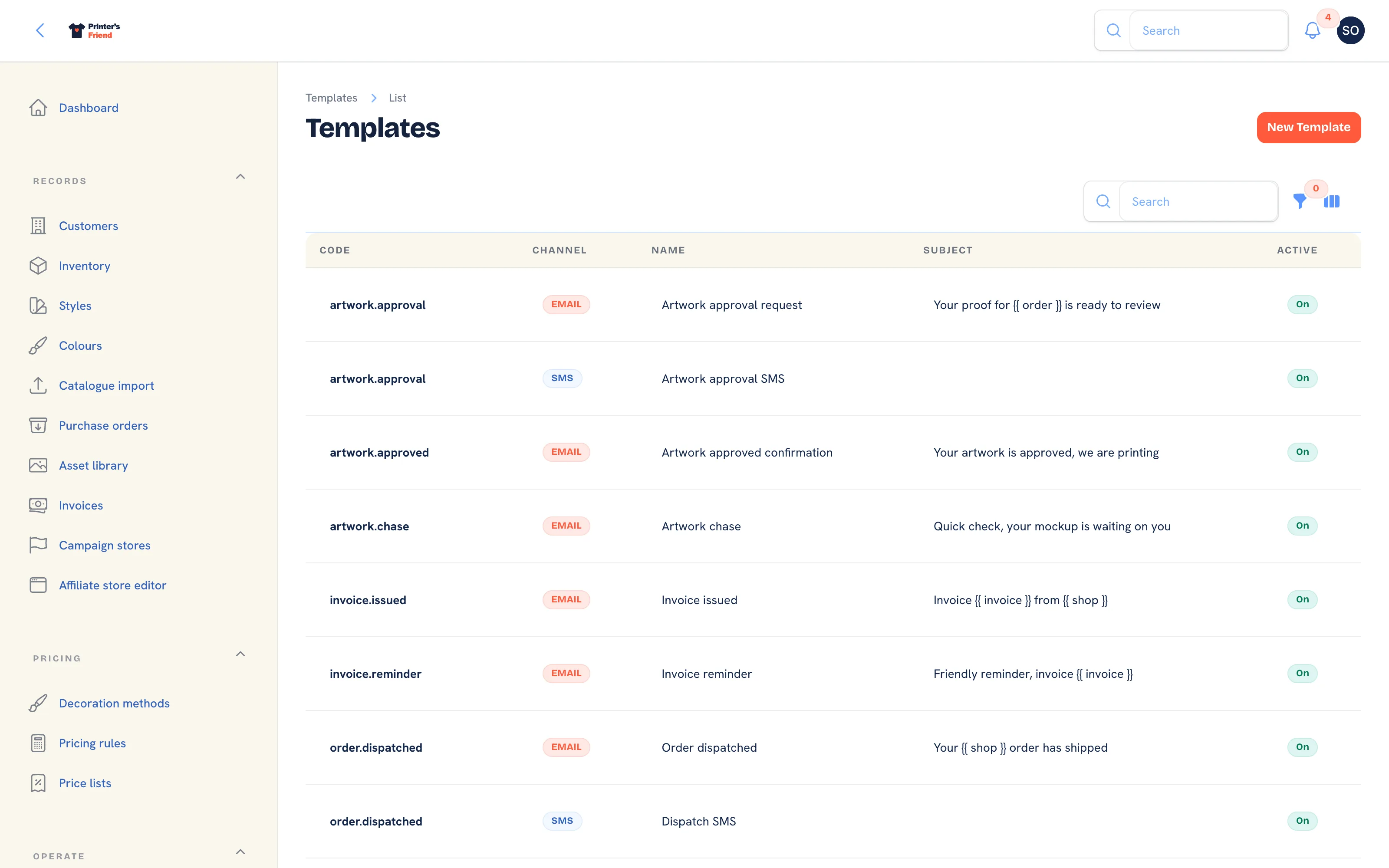Image resolution: width=1389 pixels, height=868 pixels.
Task: Click the New Template button
Action: tap(1308, 128)
